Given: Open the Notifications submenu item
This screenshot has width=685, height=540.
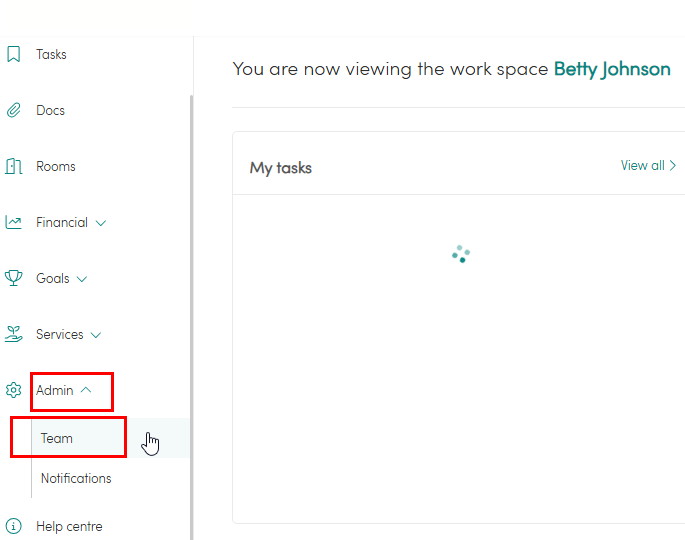Looking at the screenshot, I should coord(76,478).
